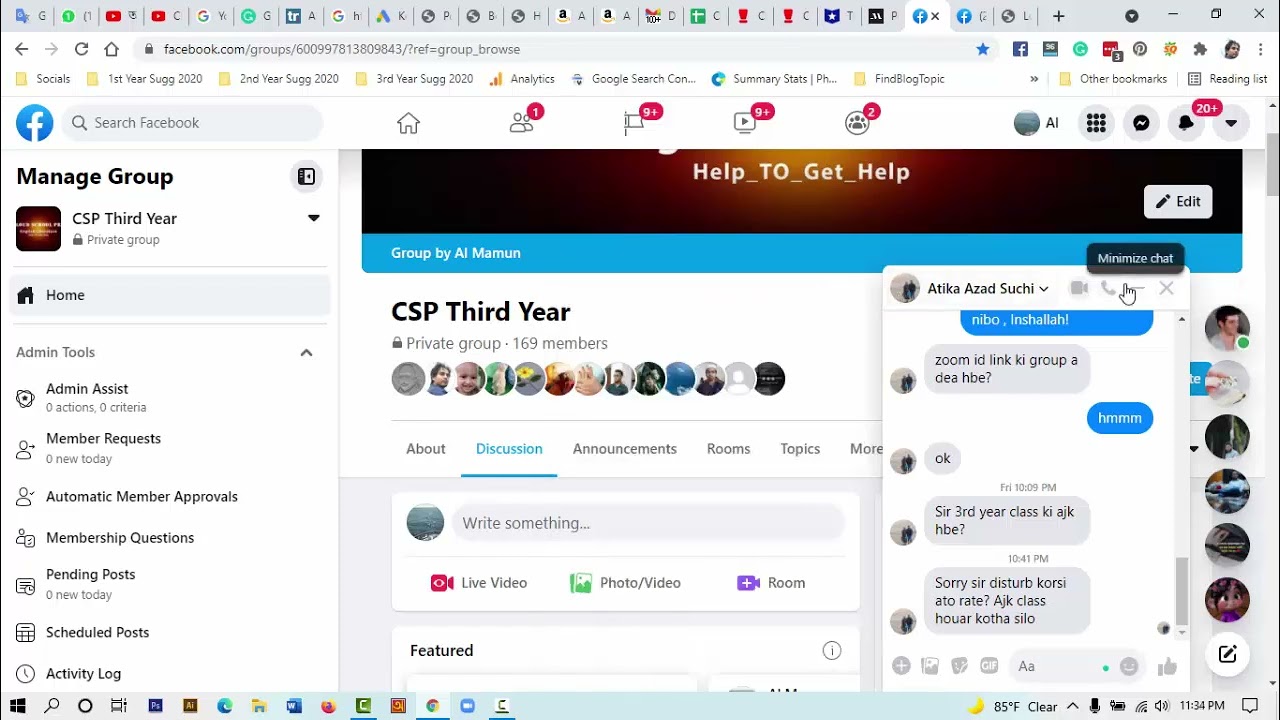The image size is (1280, 720).
Task: Collapse the Admin Tools section
Action: [x=306, y=352]
